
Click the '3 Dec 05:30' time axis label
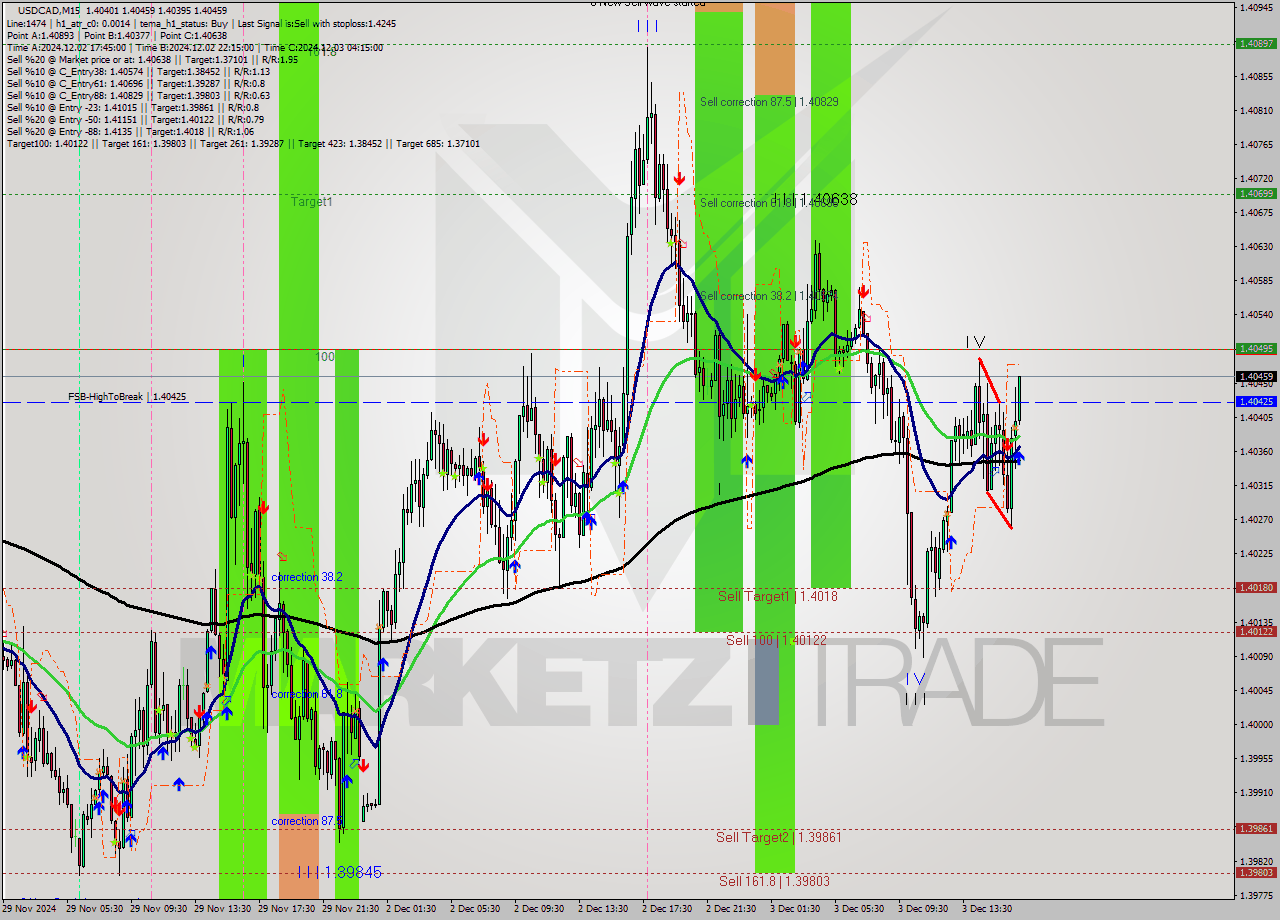pos(859,909)
